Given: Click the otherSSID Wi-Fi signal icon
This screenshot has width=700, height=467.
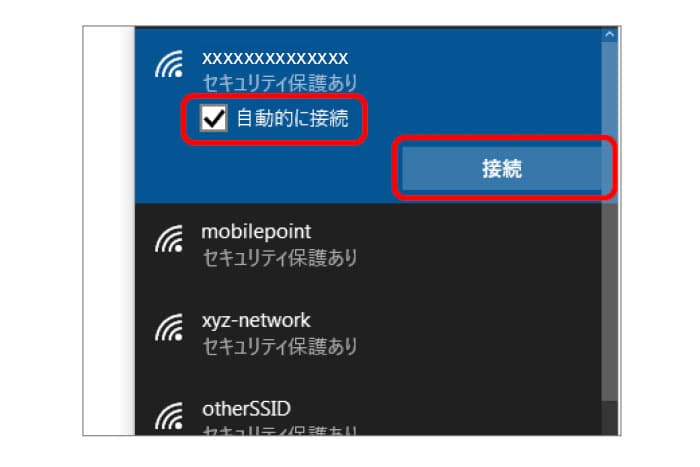Looking at the screenshot, I should click(169, 416).
